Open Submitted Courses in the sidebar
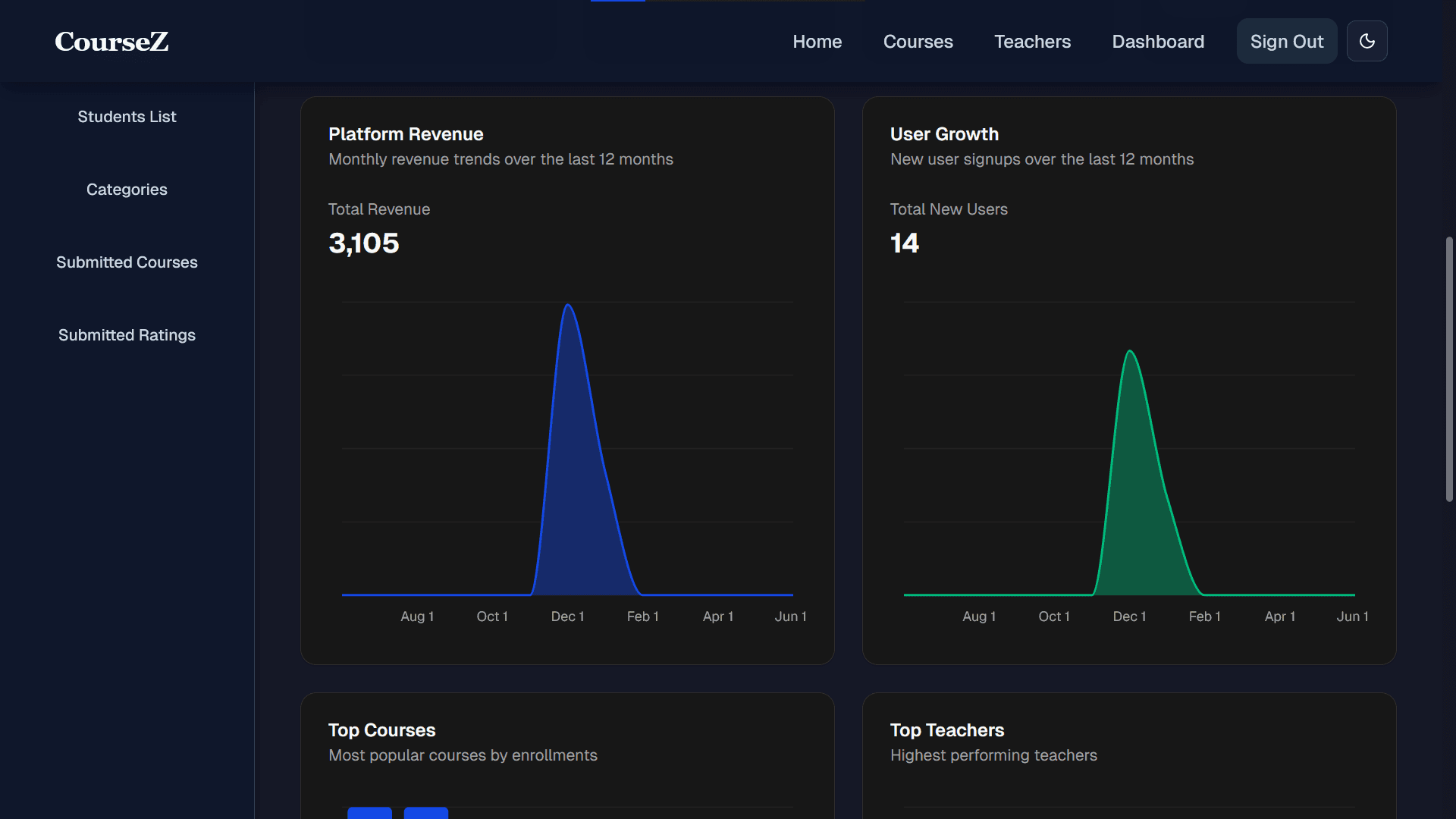 tap(127, 262)
